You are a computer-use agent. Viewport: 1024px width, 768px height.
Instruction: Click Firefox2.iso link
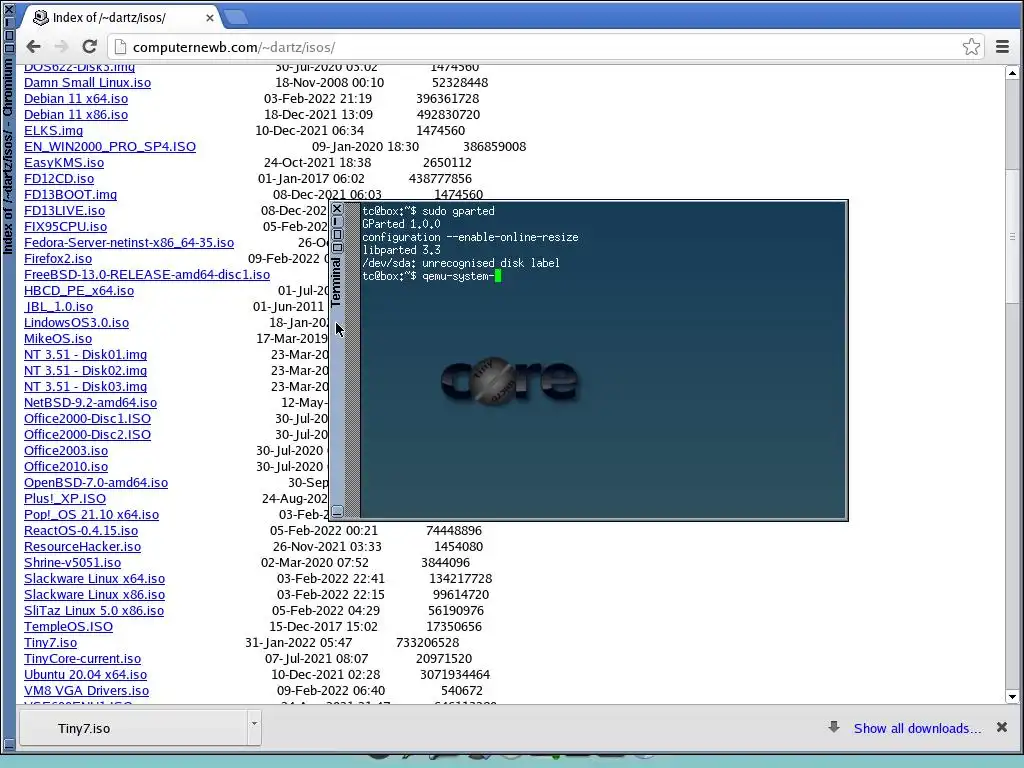point(58,259)
